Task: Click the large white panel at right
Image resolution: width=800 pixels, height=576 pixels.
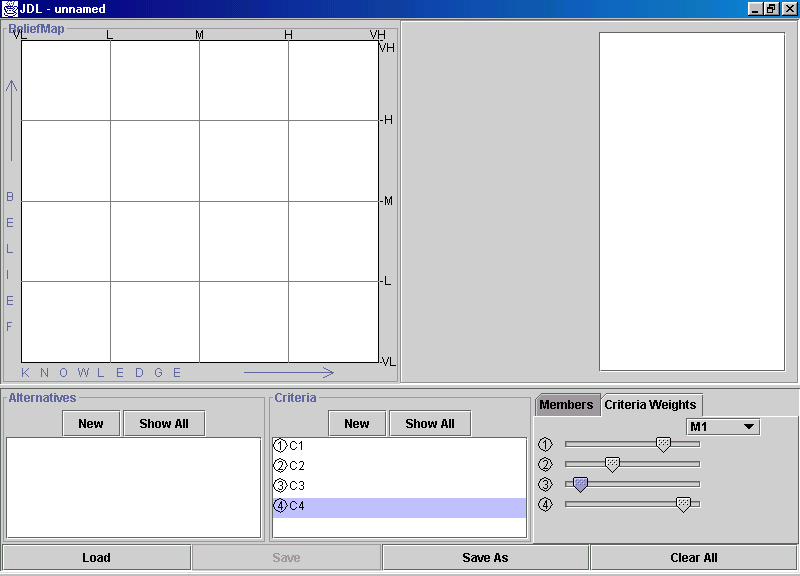Action: coord(692,202)
